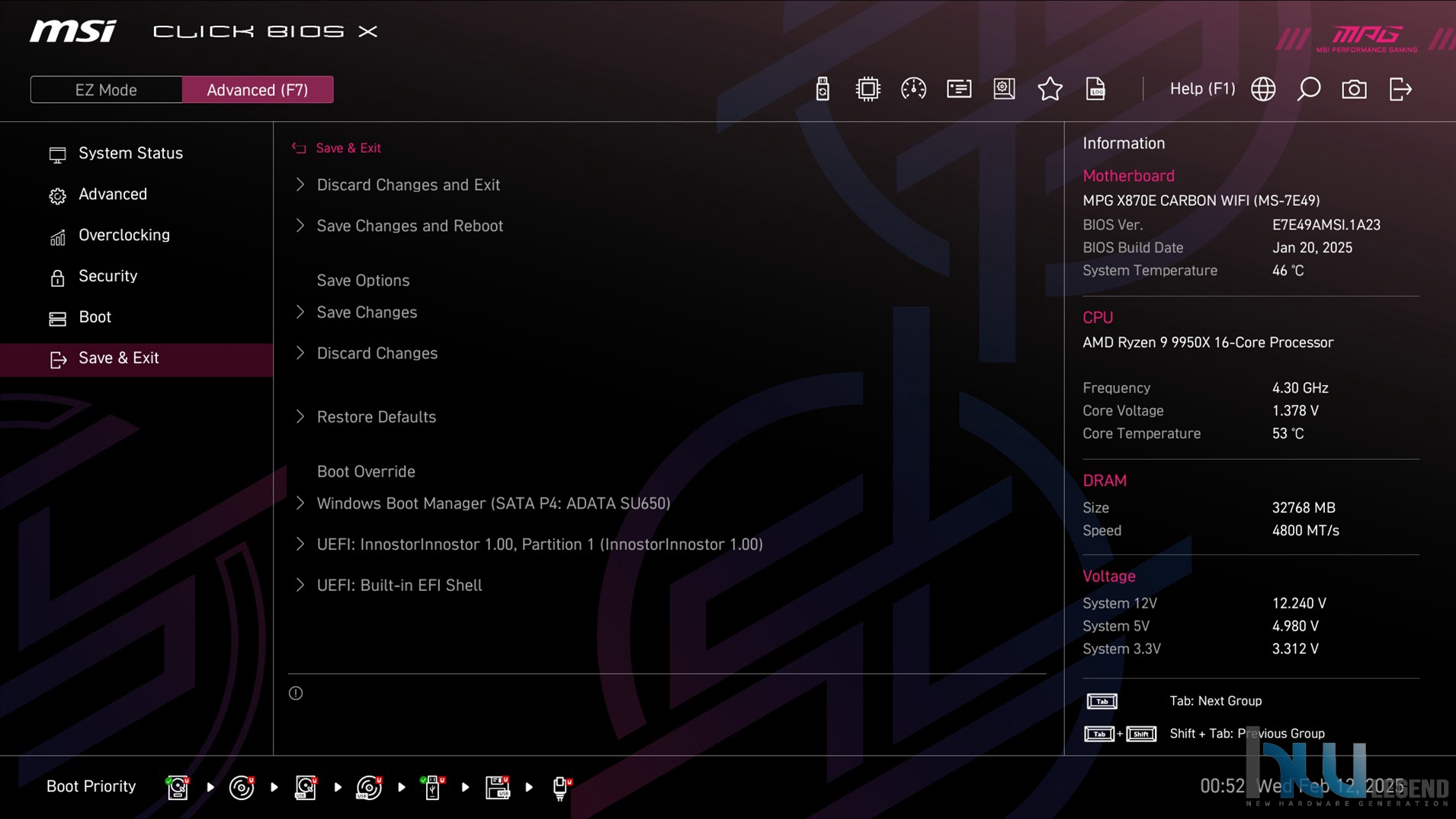Select hard disk in Boot Priority
The image size is (1456, 819).
click(178, 787)
